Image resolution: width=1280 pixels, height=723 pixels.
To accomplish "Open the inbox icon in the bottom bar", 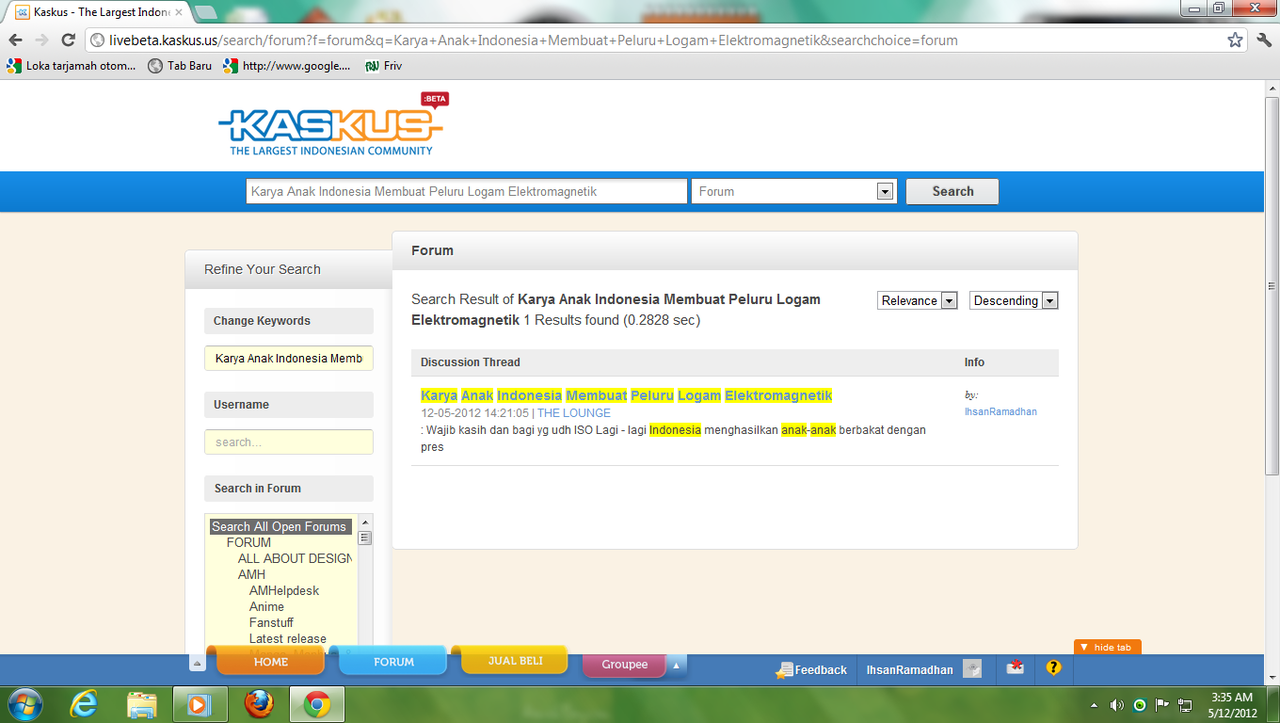I will click(1015, 668).
